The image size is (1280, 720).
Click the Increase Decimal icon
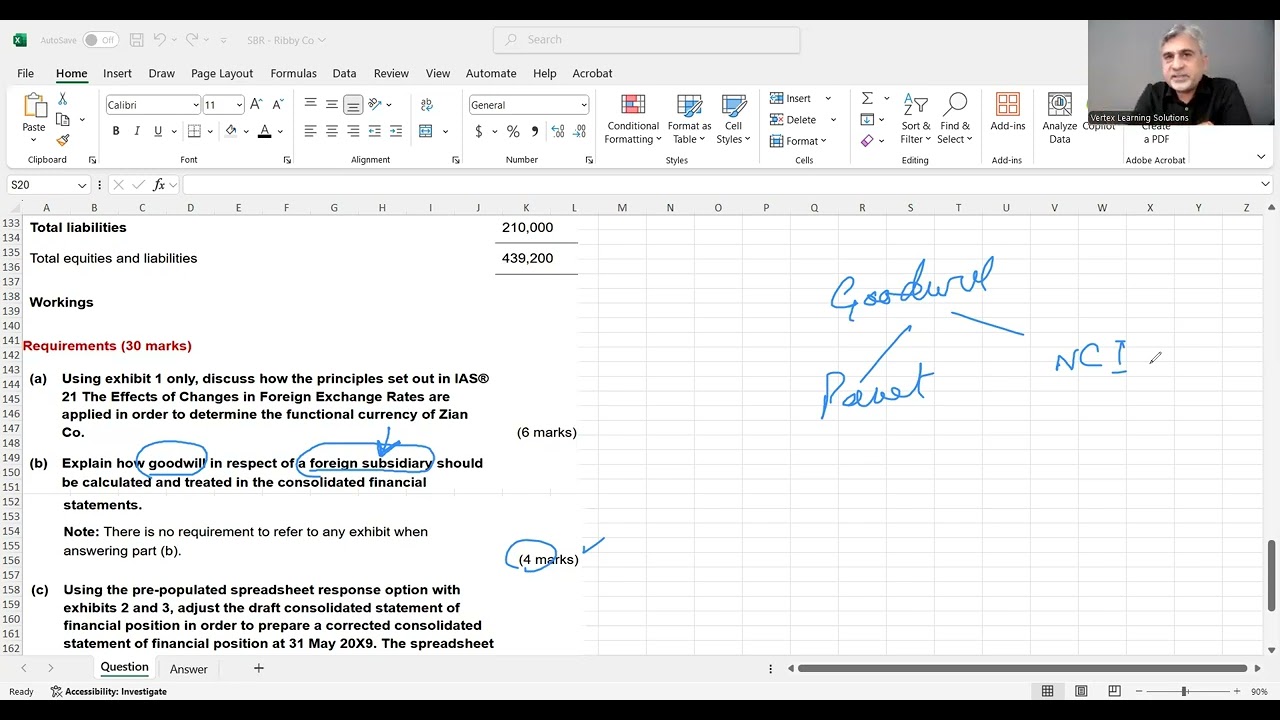[x=558, y=131]
